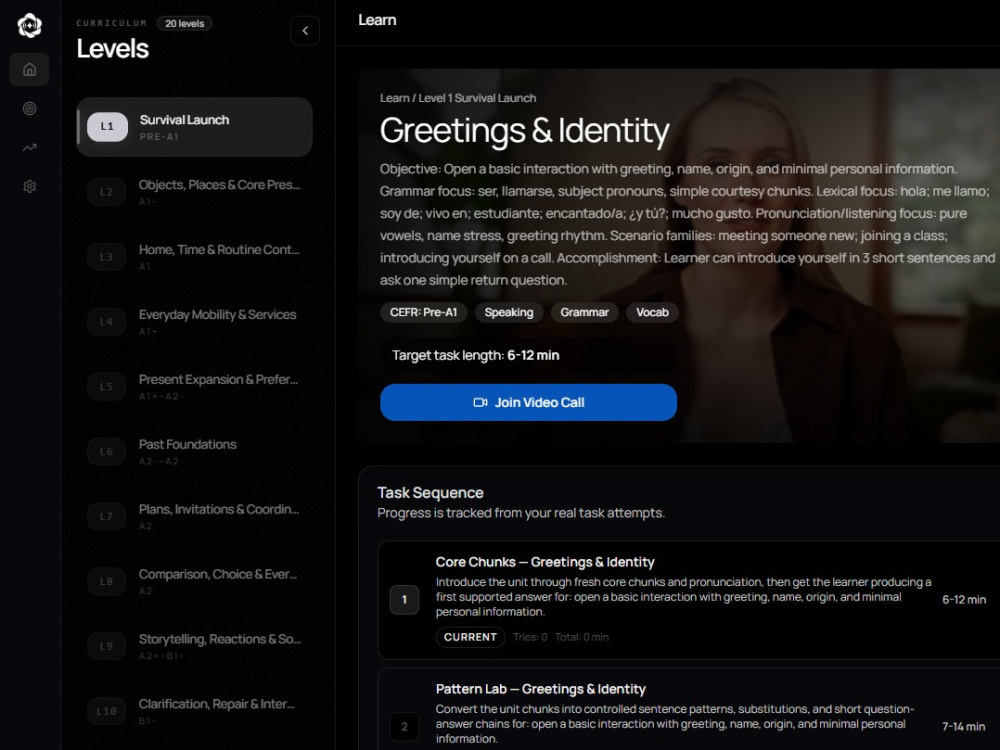Image resolution: width=1000 pixels, height=750 pixels.
Task: Click the L5 level badge
Action: point(107,386)
